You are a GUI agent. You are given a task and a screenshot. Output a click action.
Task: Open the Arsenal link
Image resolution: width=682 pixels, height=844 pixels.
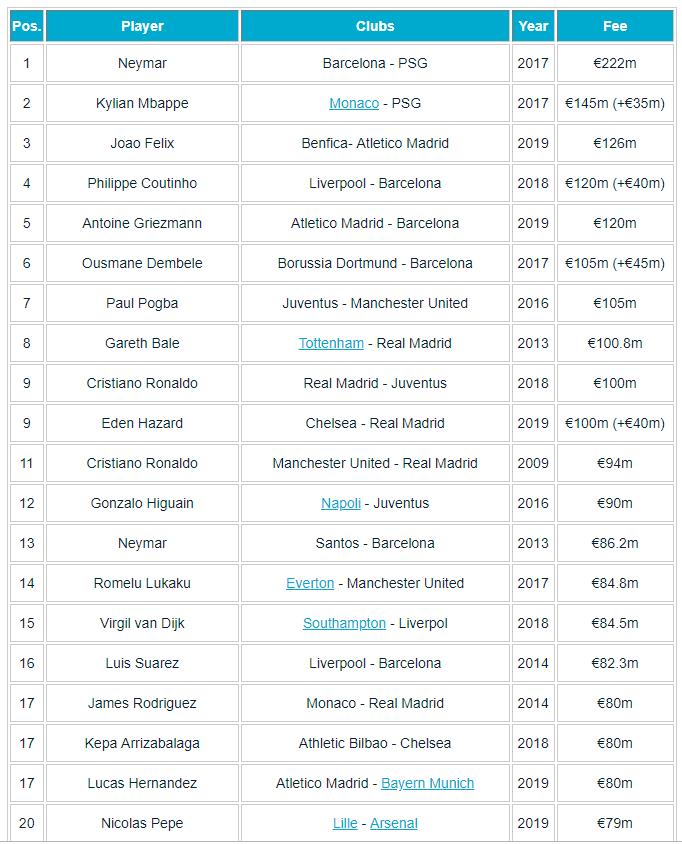(x=393, y=823)
